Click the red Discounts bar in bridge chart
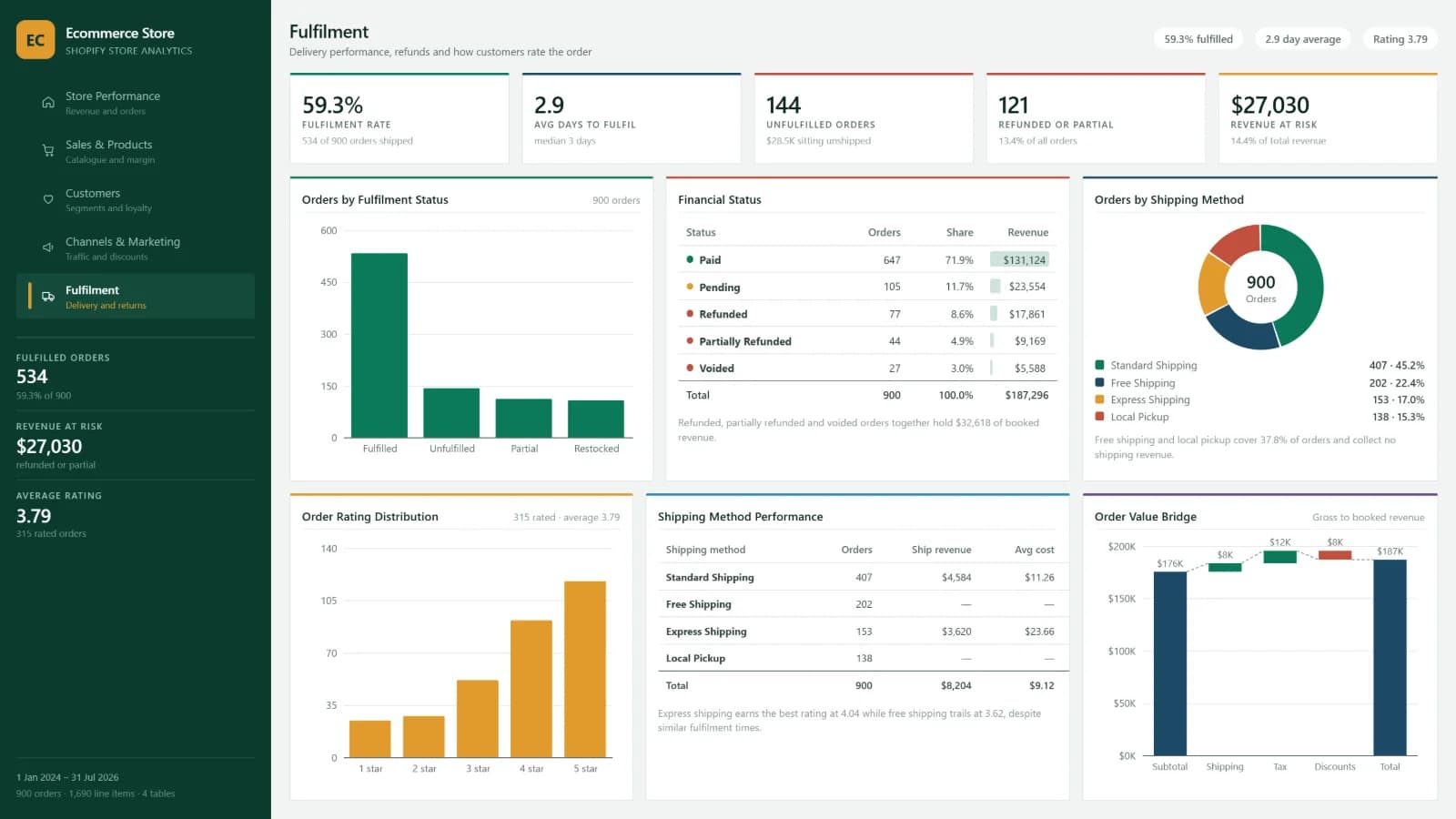Viewport: 1456px width, 819px height. [x=1335, y=555]
